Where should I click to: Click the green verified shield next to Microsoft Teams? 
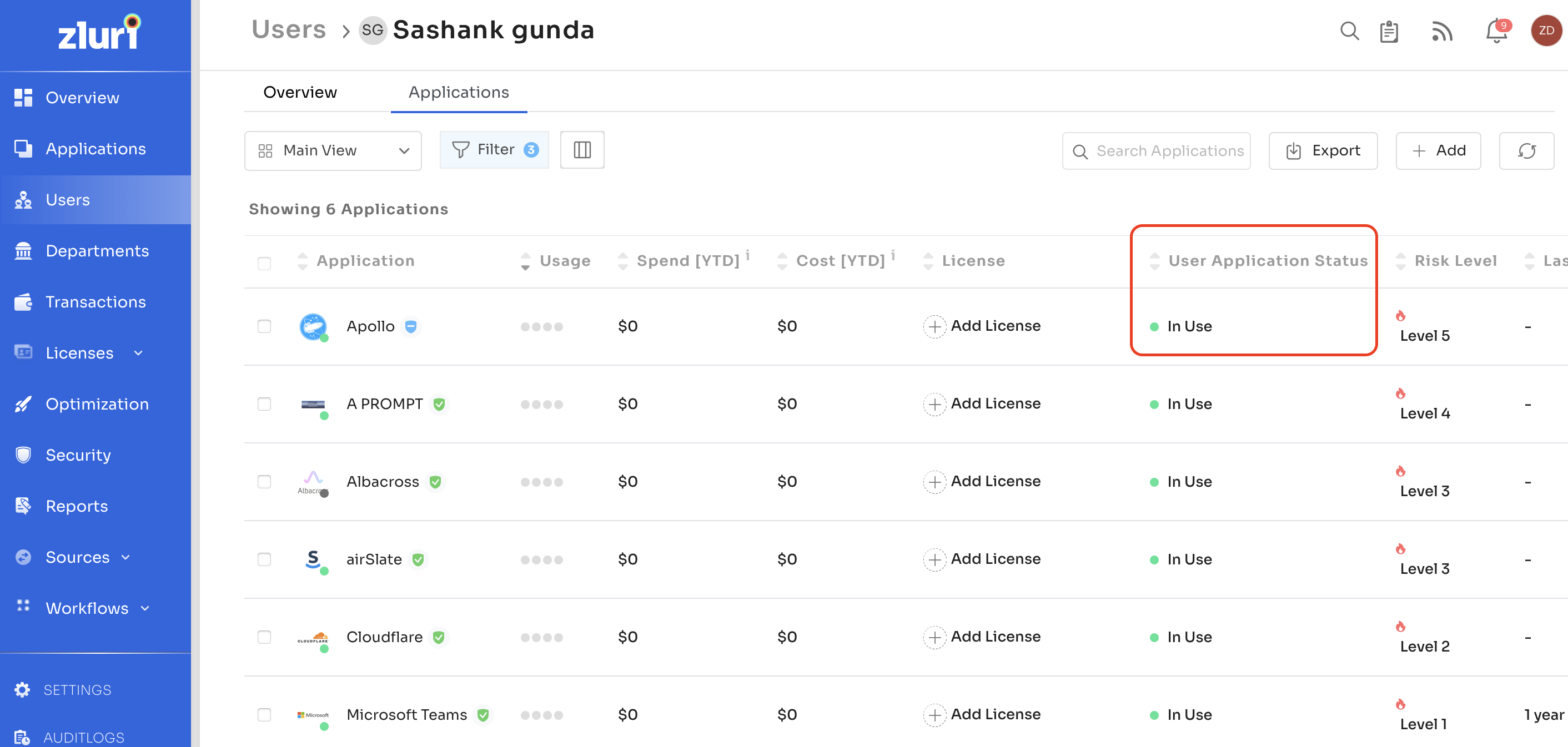click(x=483, y=715)
